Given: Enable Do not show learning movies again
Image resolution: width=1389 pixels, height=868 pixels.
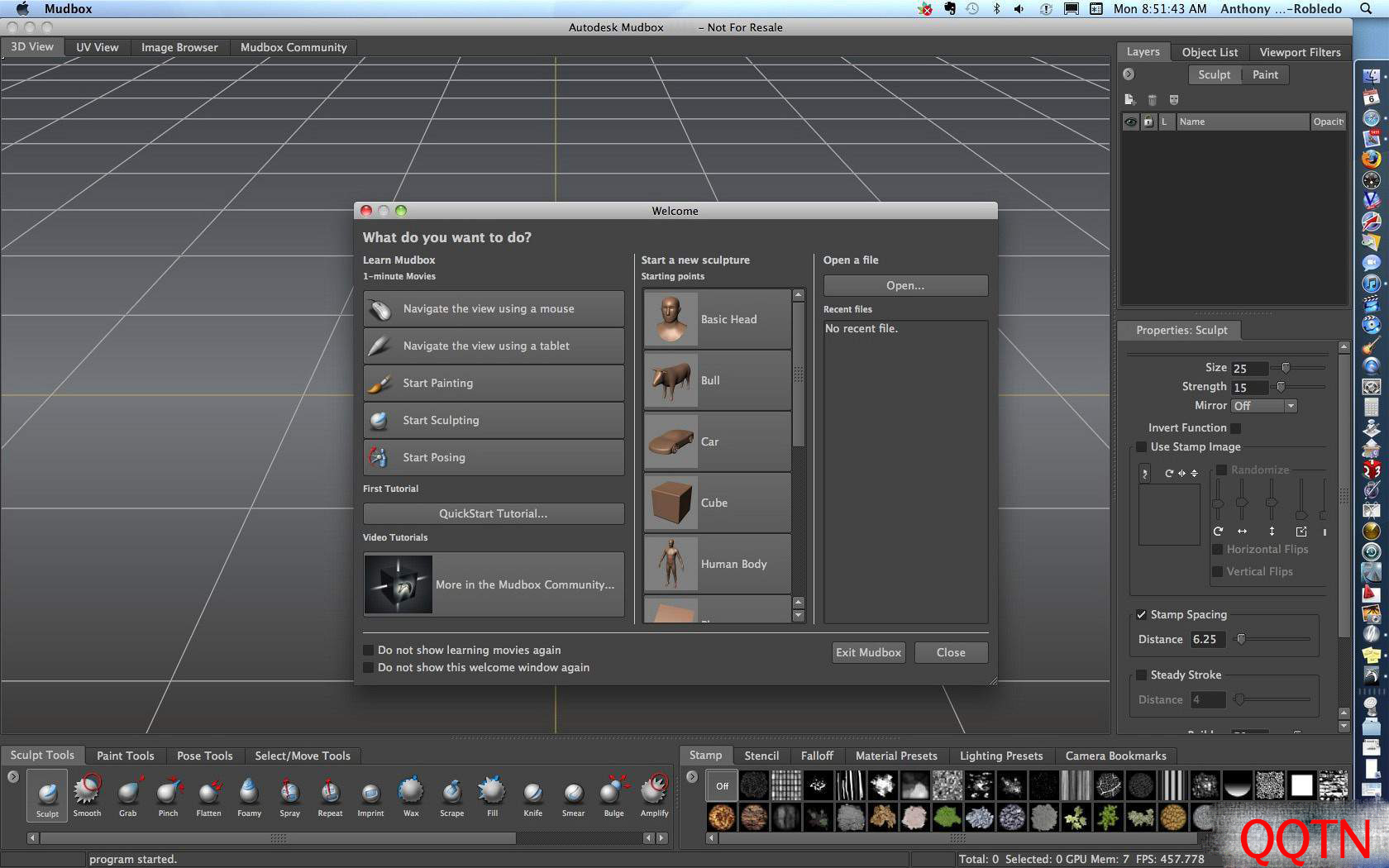Looking at the screenshot, I should coord(369,650).
